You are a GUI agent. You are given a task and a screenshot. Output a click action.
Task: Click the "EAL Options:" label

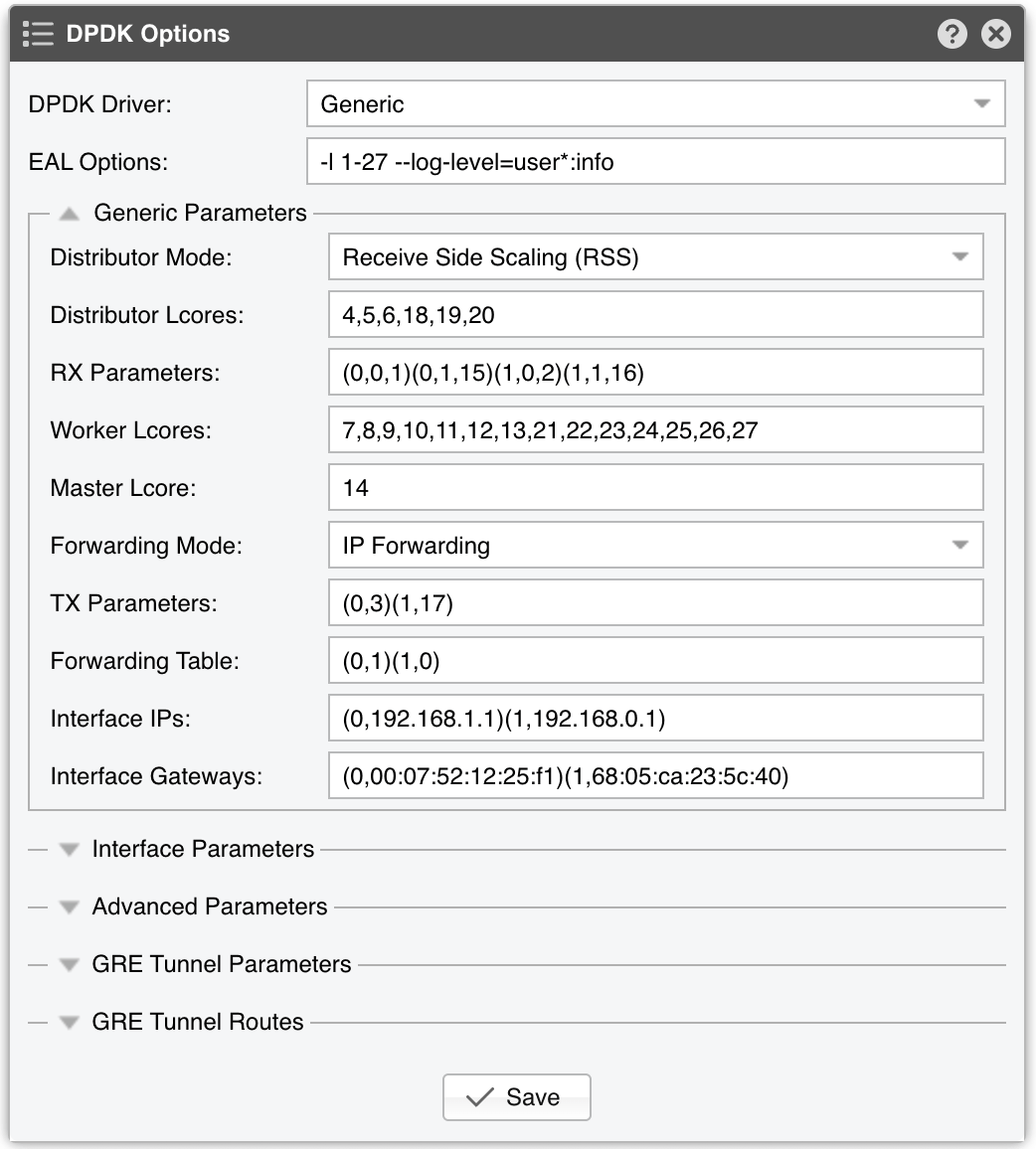(98, 162)
